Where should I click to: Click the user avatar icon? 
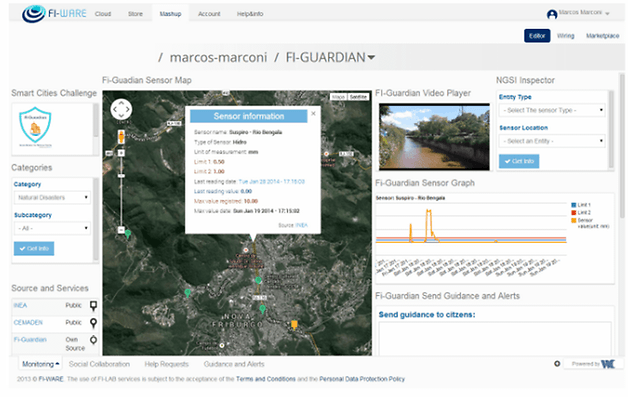point(552,14)
